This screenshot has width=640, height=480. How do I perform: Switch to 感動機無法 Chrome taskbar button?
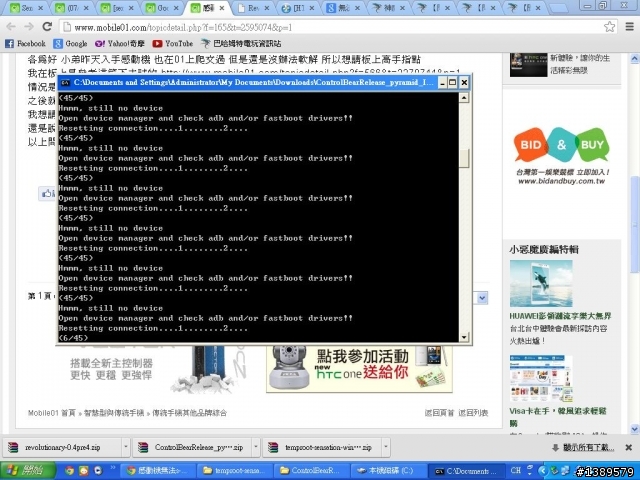pyautogui.click(x=157, y=471)
